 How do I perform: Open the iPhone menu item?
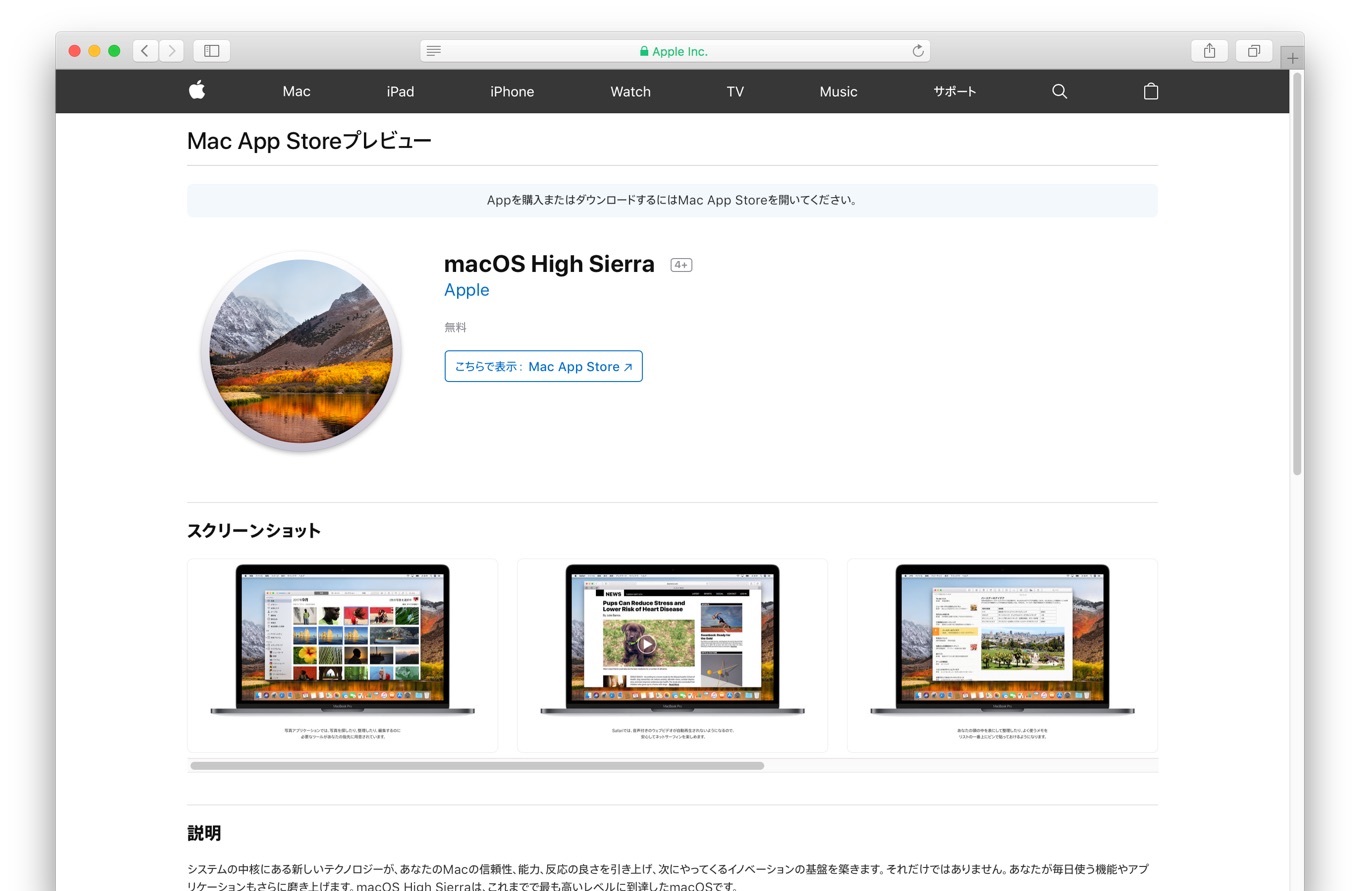512,91
